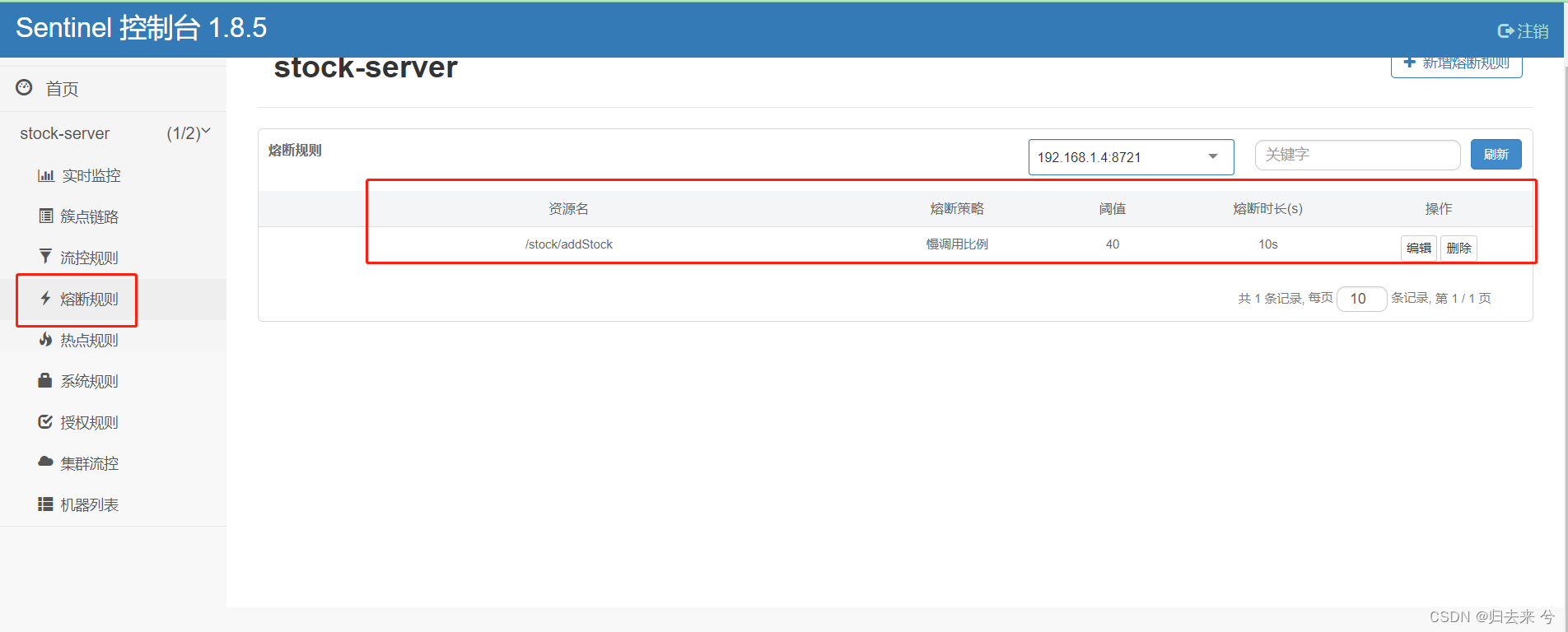Click the Sentinel 控制台 1.8.5 title
The image size is (1568, 632).
click(142, 28)
